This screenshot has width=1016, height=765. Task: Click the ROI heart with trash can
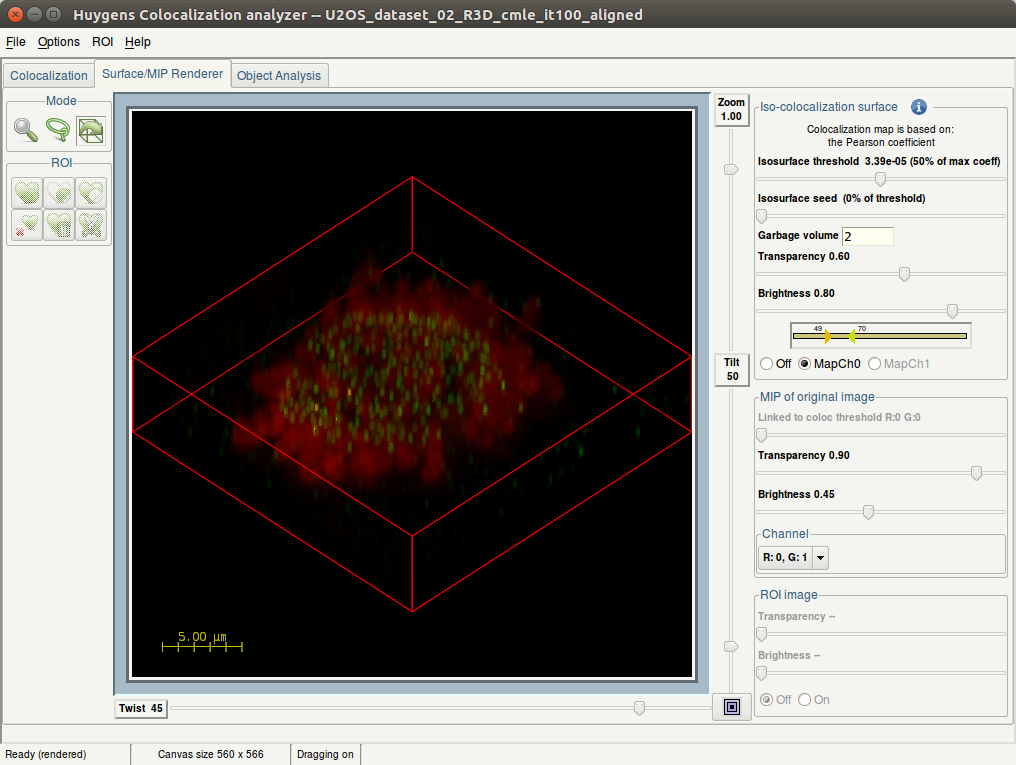pyautogui.click(x=59, y=224)
